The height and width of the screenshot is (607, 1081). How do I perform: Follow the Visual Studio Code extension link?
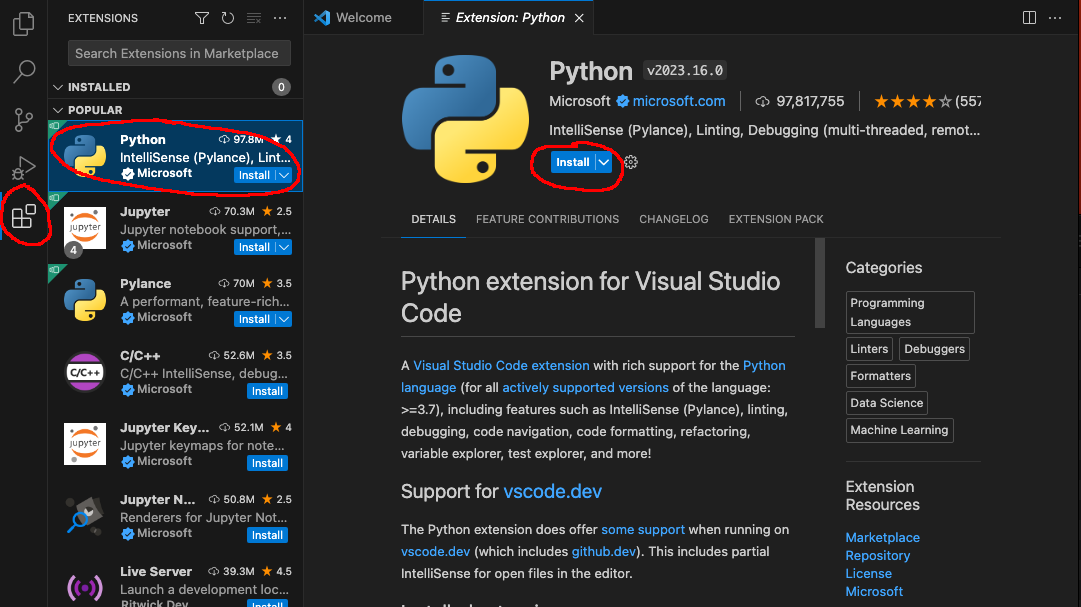501,366
